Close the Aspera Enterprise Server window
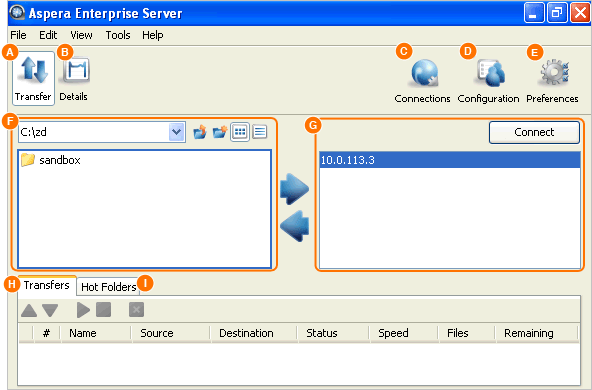 click(x=580, y=13)
